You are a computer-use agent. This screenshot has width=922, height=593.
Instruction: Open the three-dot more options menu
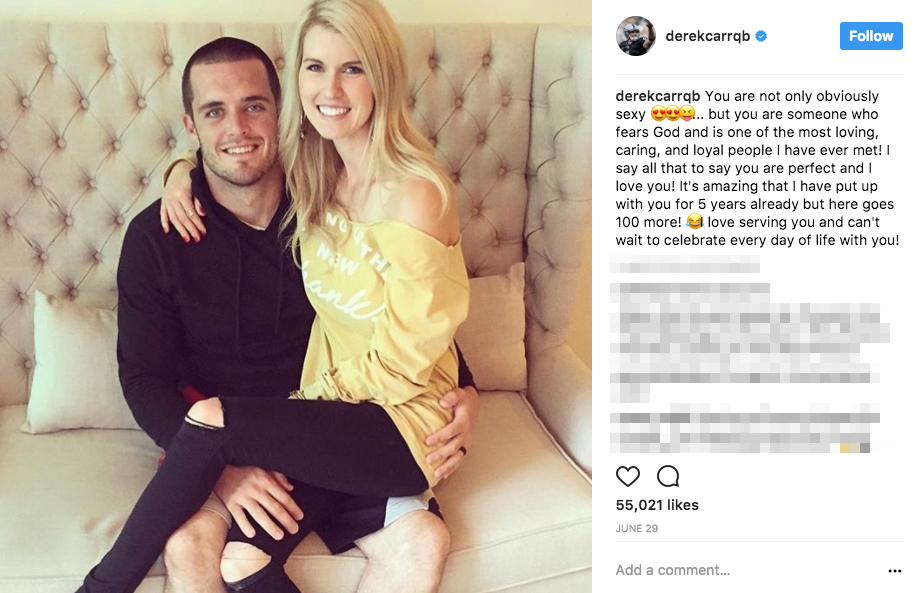pyautogui.click(x=894, y=571)
